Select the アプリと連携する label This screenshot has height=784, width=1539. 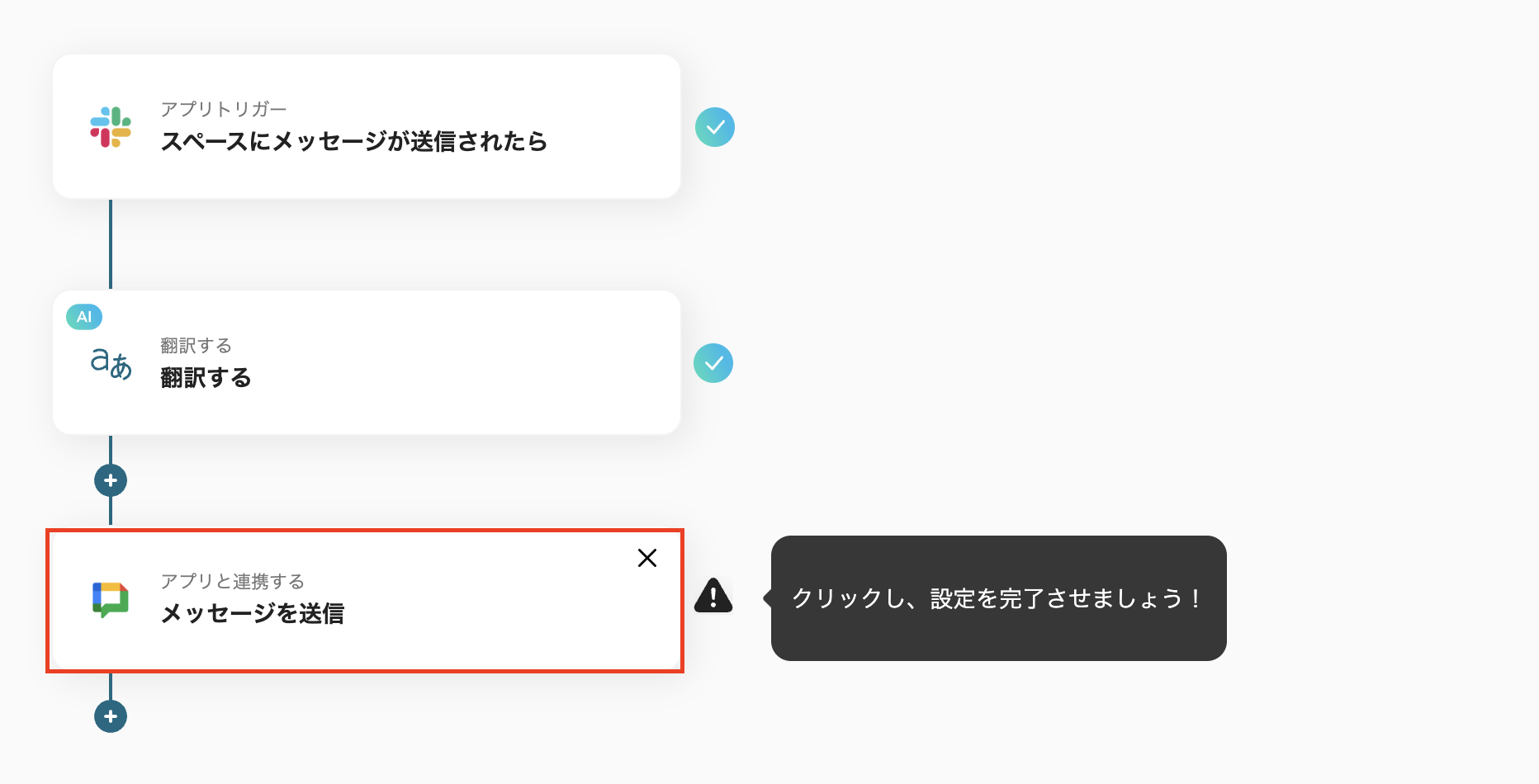tap(232, 580)
